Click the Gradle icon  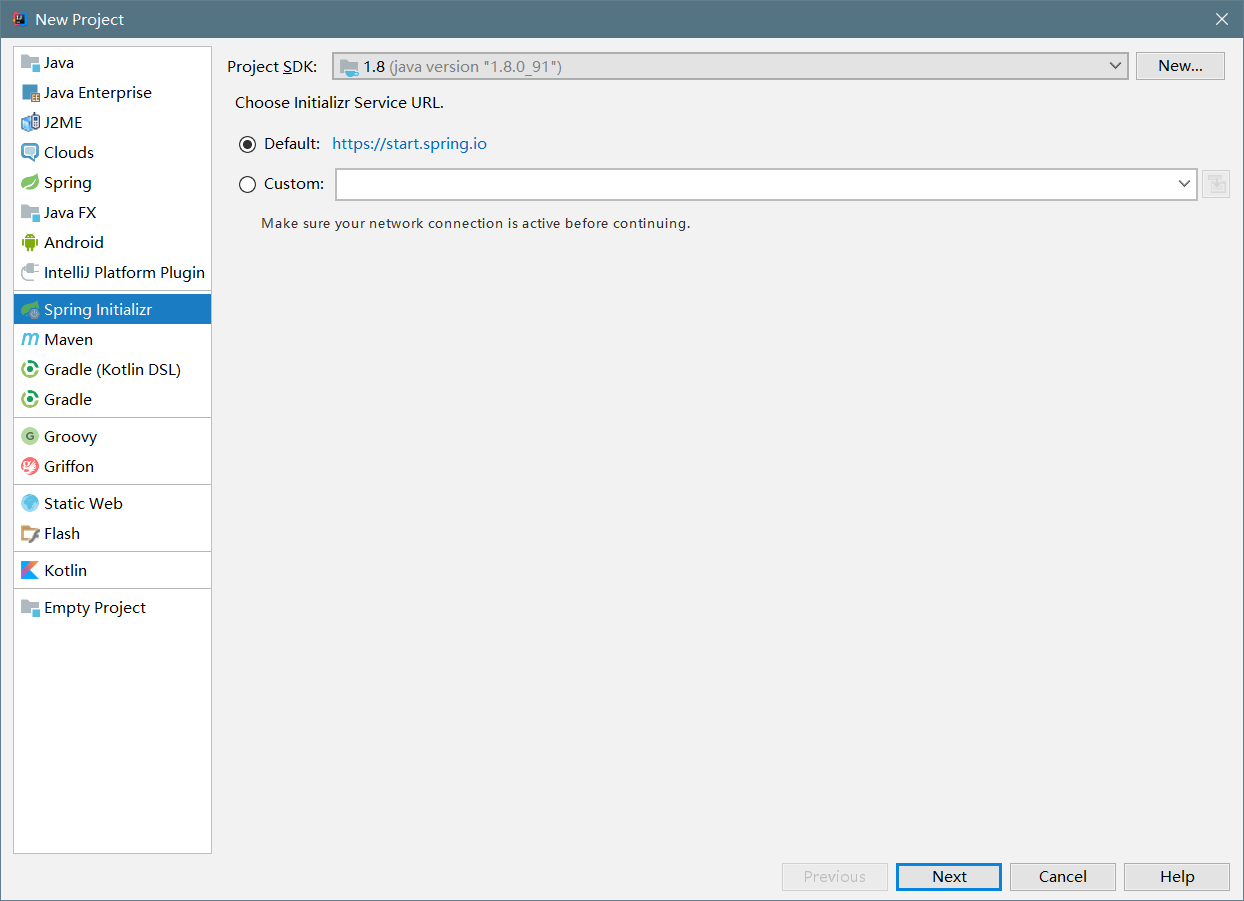pos(30,400)
